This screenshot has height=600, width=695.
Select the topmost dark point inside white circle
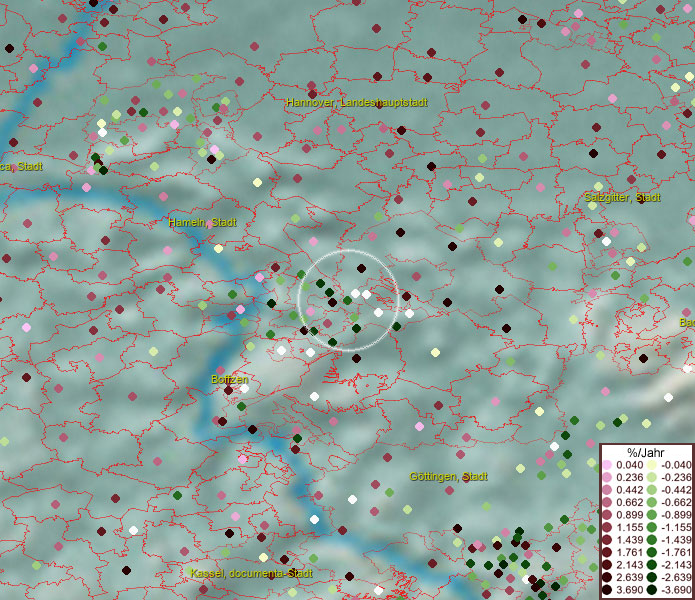point(360,268)
